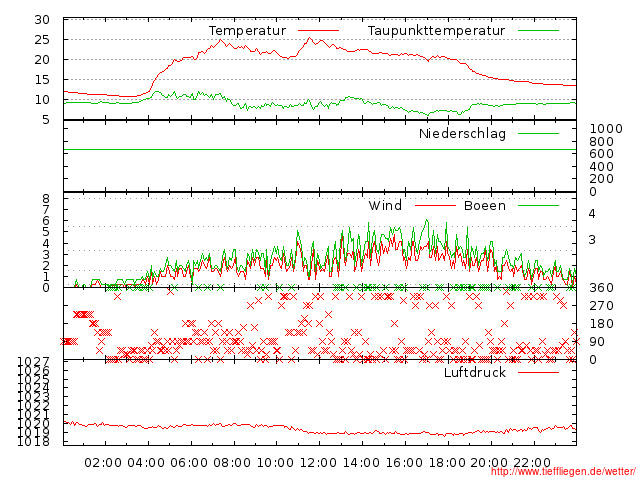Click the 270 wind direction axis value

click(x=601, y=306)
